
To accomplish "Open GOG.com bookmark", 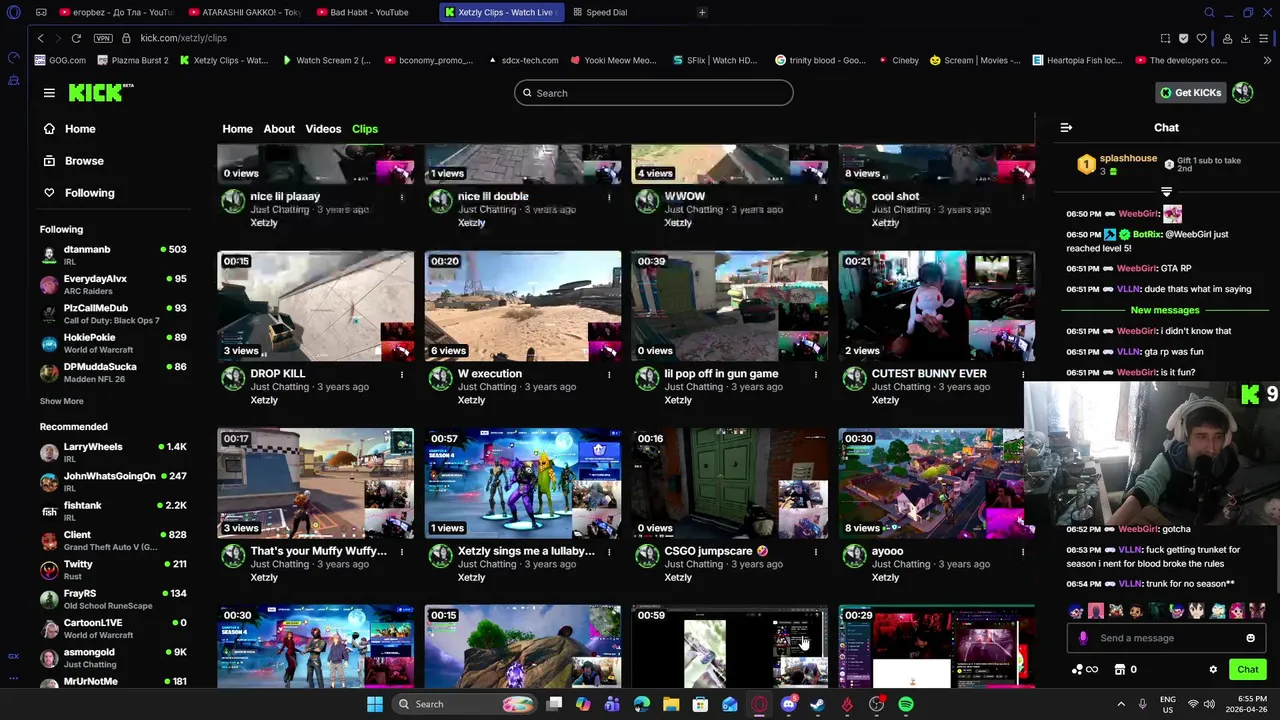I will tap(59, 60).
